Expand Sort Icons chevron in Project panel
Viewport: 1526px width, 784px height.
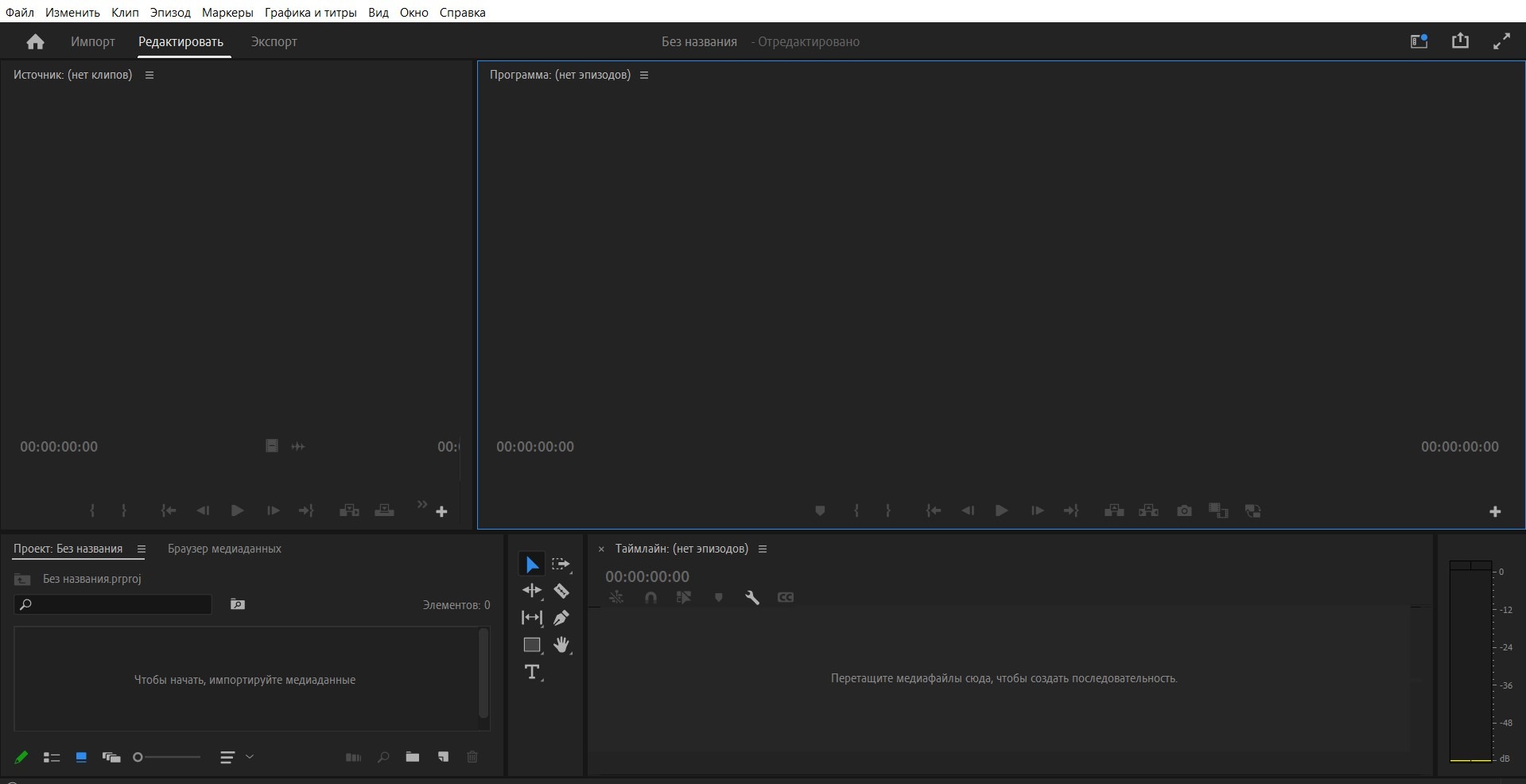tap(250, 756)
